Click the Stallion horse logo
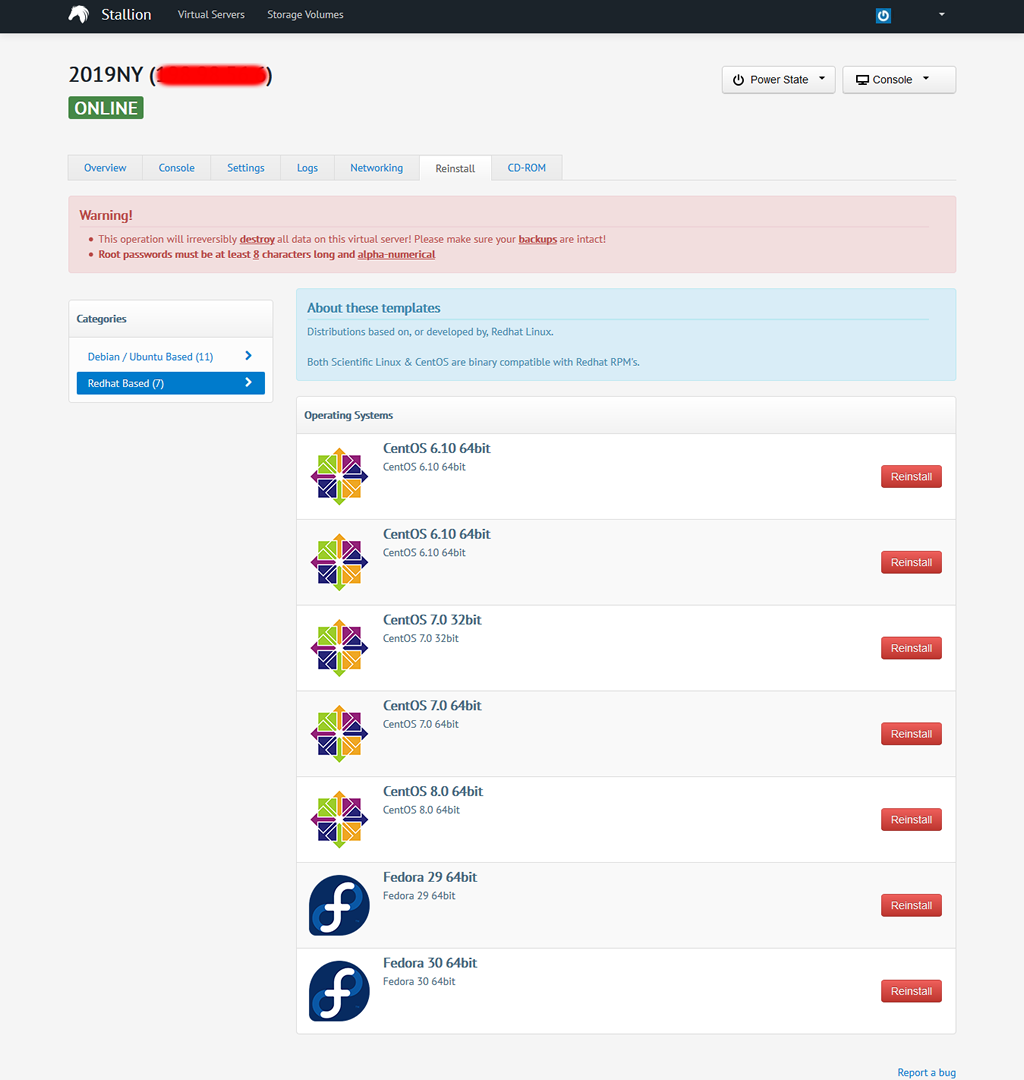The width and height of the screenshot is (1024, 1080). tap(79, 14)
